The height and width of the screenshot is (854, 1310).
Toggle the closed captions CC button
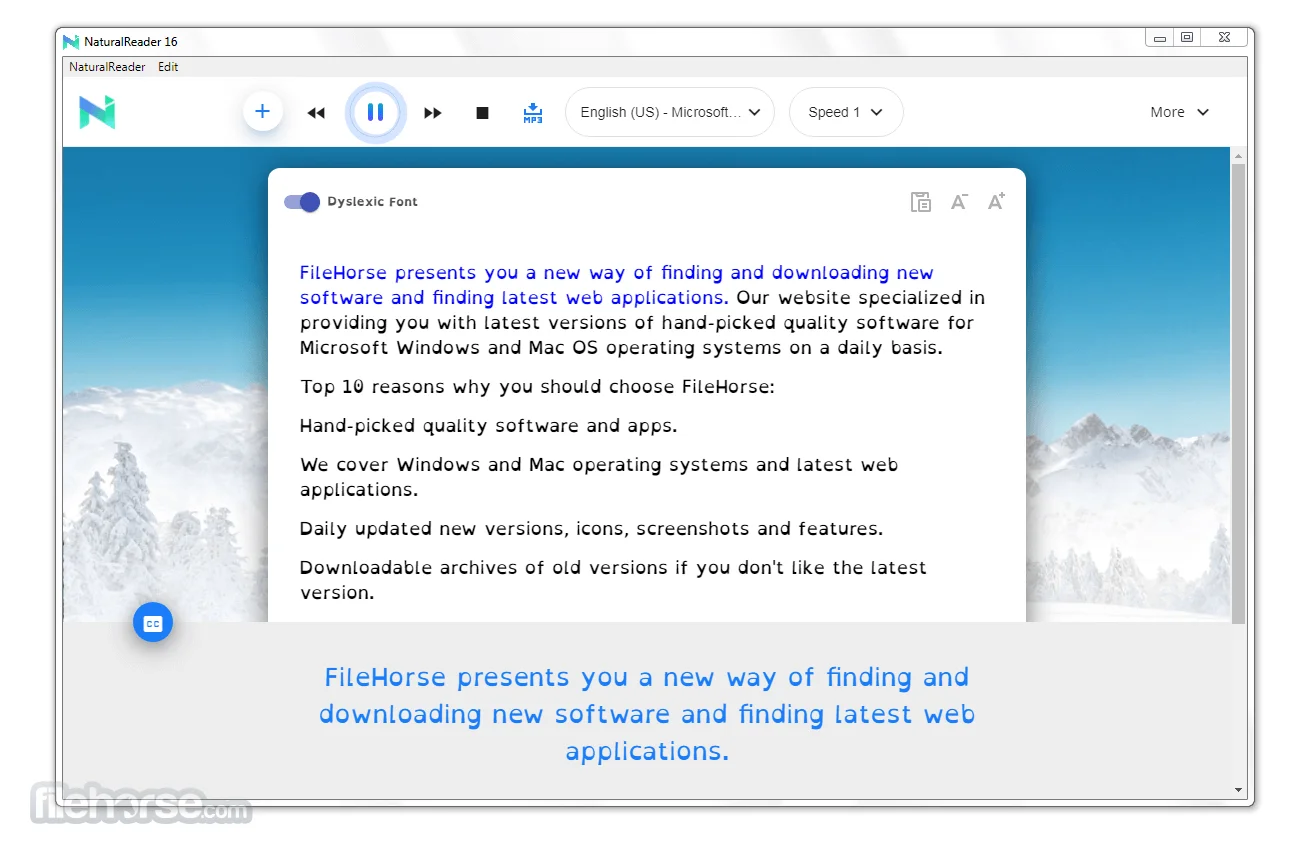click(153, 623)
